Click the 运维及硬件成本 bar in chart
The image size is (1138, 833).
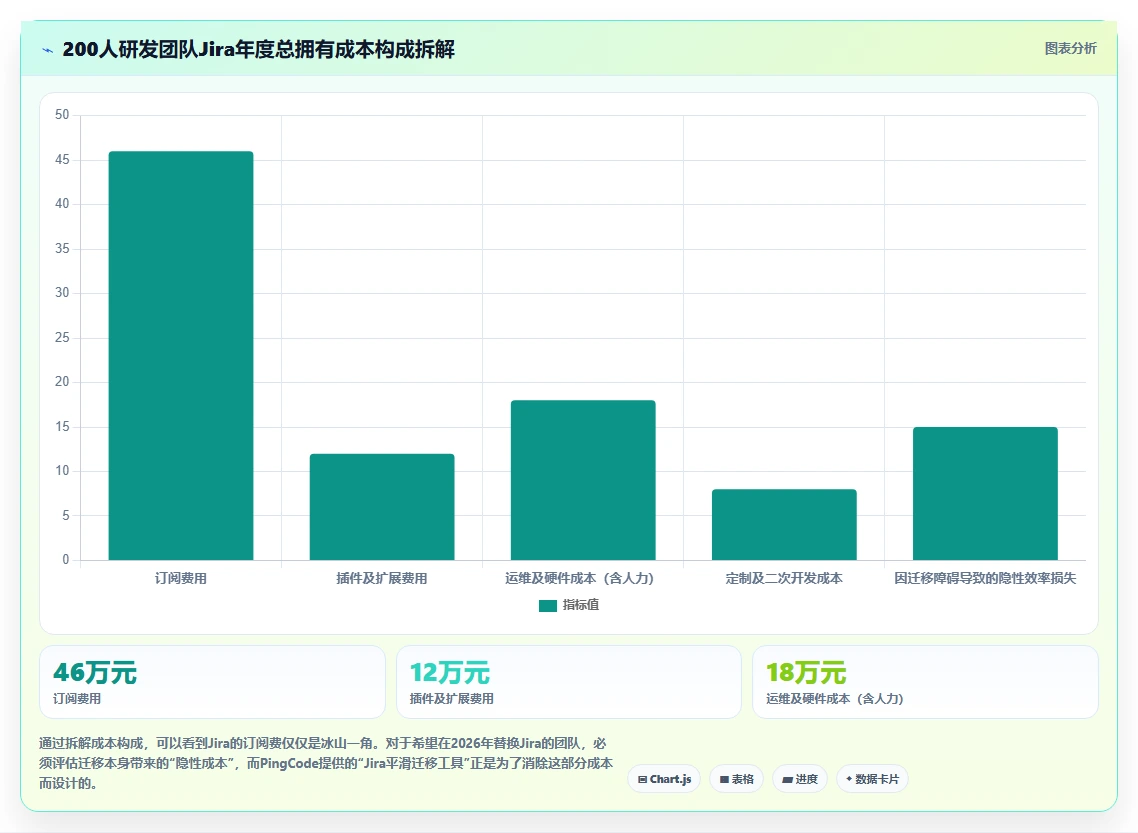[583, 480]
